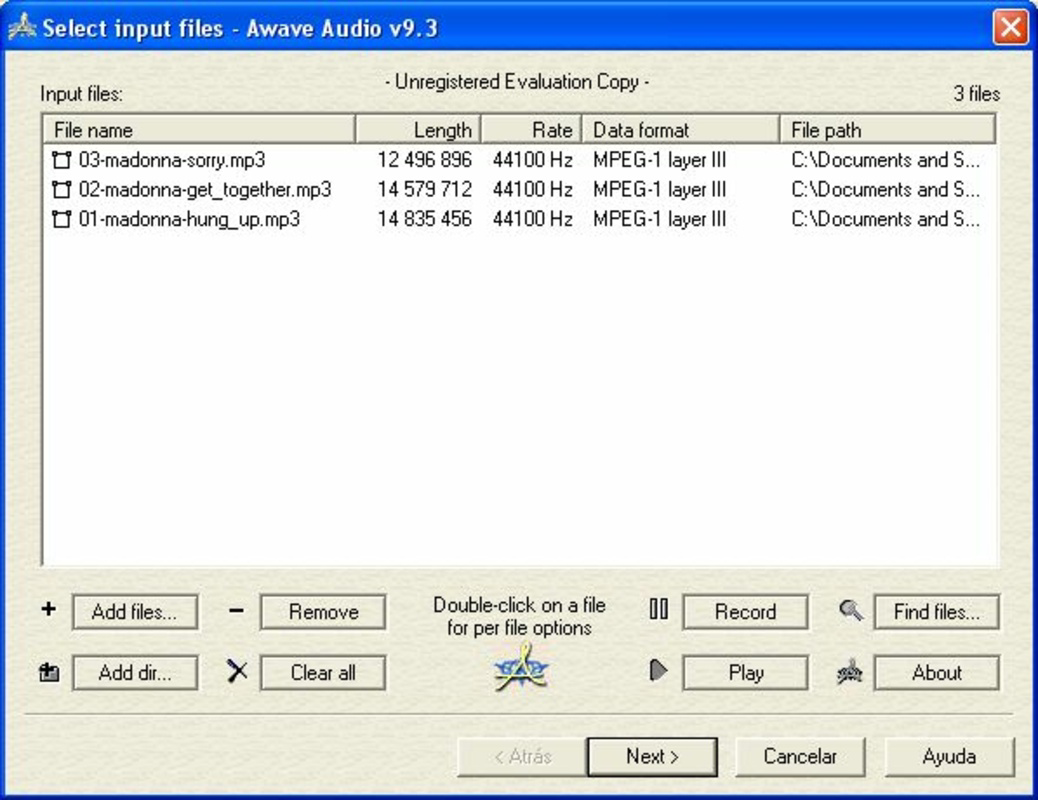Click the Next button
The image size is (1038, 800).
(652, 756)
